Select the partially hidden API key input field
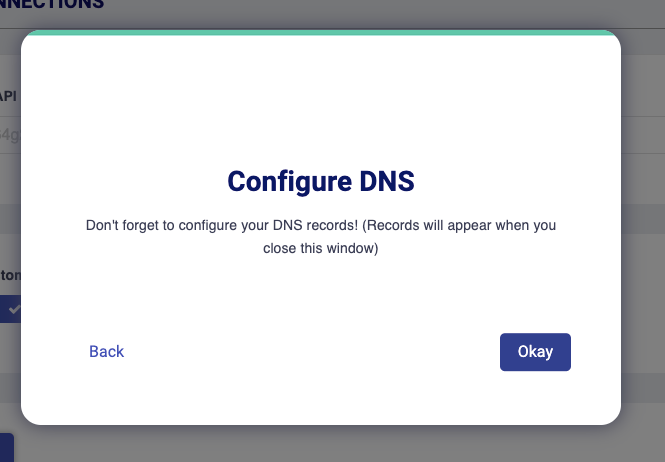The image size is (665, 462). pos(10,135)
